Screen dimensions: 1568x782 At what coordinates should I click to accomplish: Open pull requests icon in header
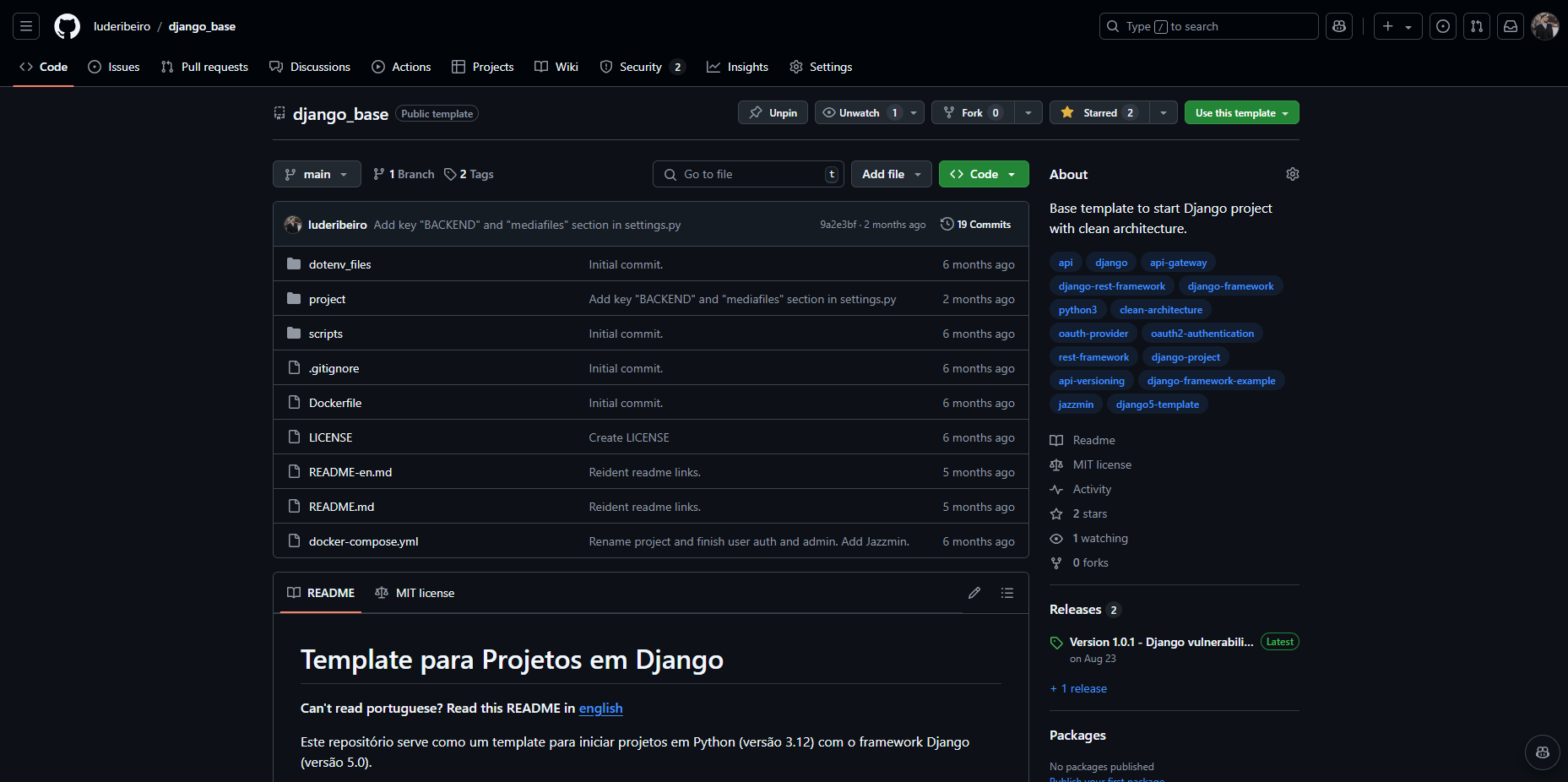click(x=1477, y=26)
